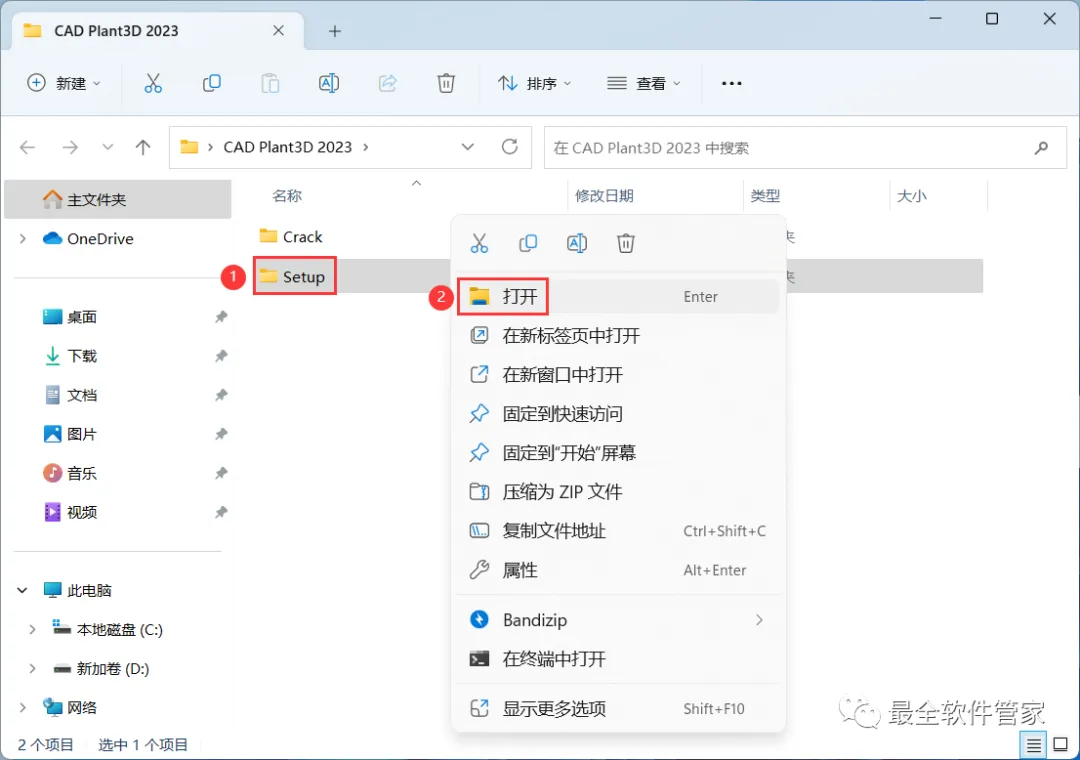Choose 在终端中打开
The height and width of the screenshot is (760, 1080).
(x=618, y=659)
